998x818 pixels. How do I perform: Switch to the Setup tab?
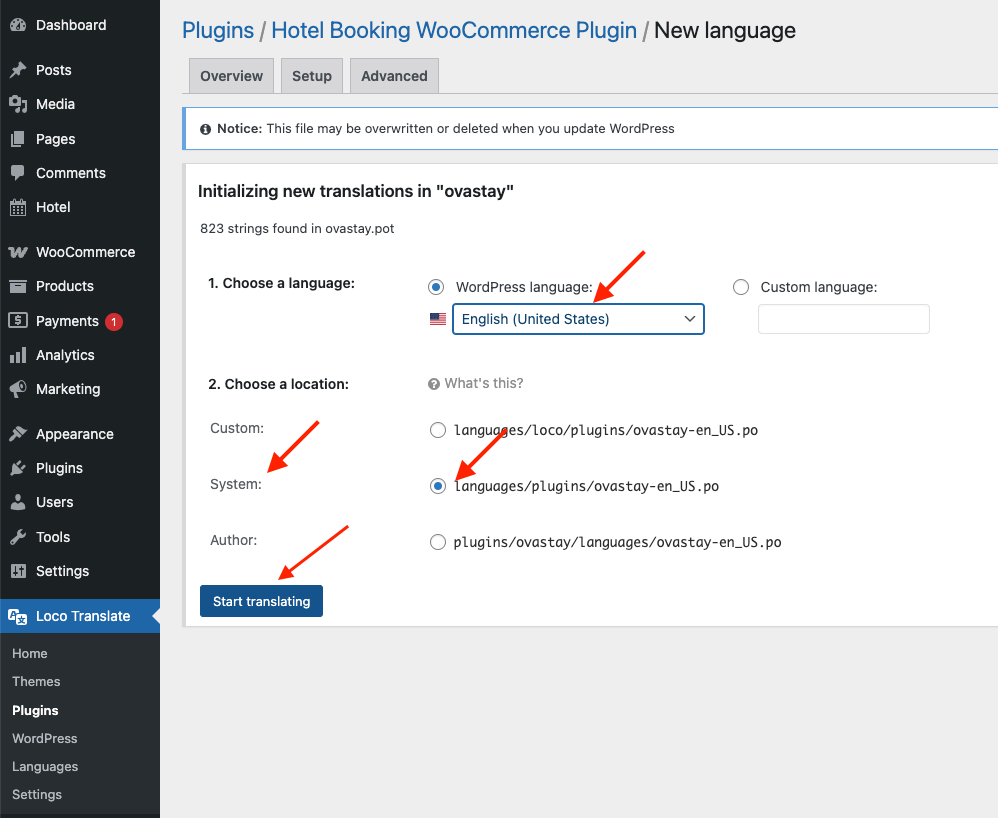click(x=311, y=76)
